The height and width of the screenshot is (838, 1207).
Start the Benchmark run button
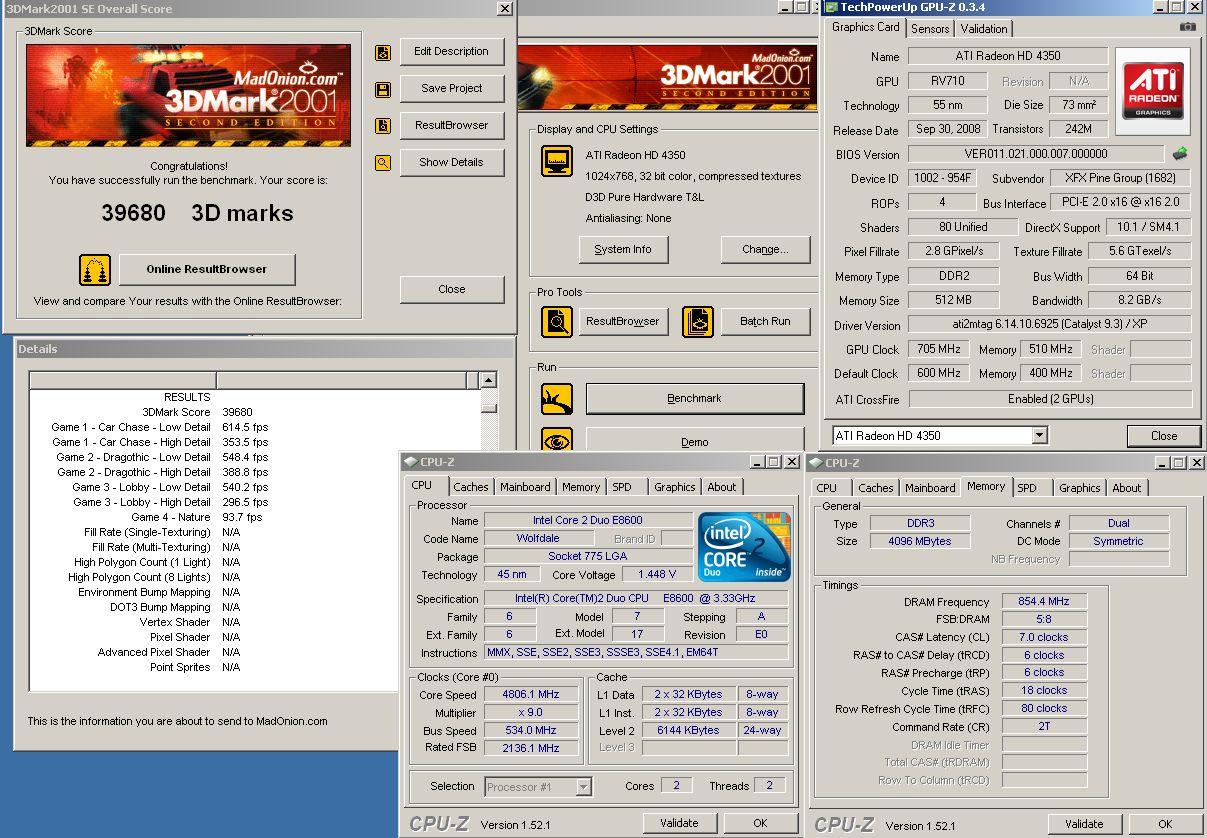[x=695, y=399]
